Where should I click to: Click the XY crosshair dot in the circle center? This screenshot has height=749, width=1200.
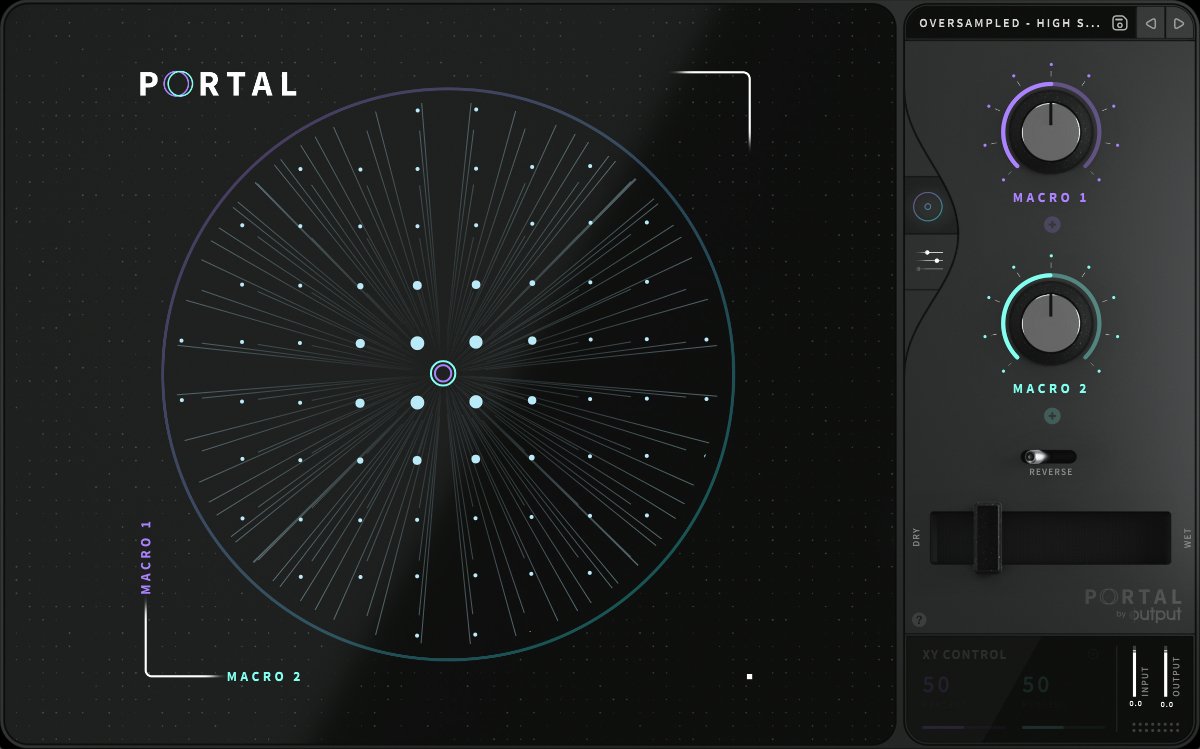(x=442, y=372)
